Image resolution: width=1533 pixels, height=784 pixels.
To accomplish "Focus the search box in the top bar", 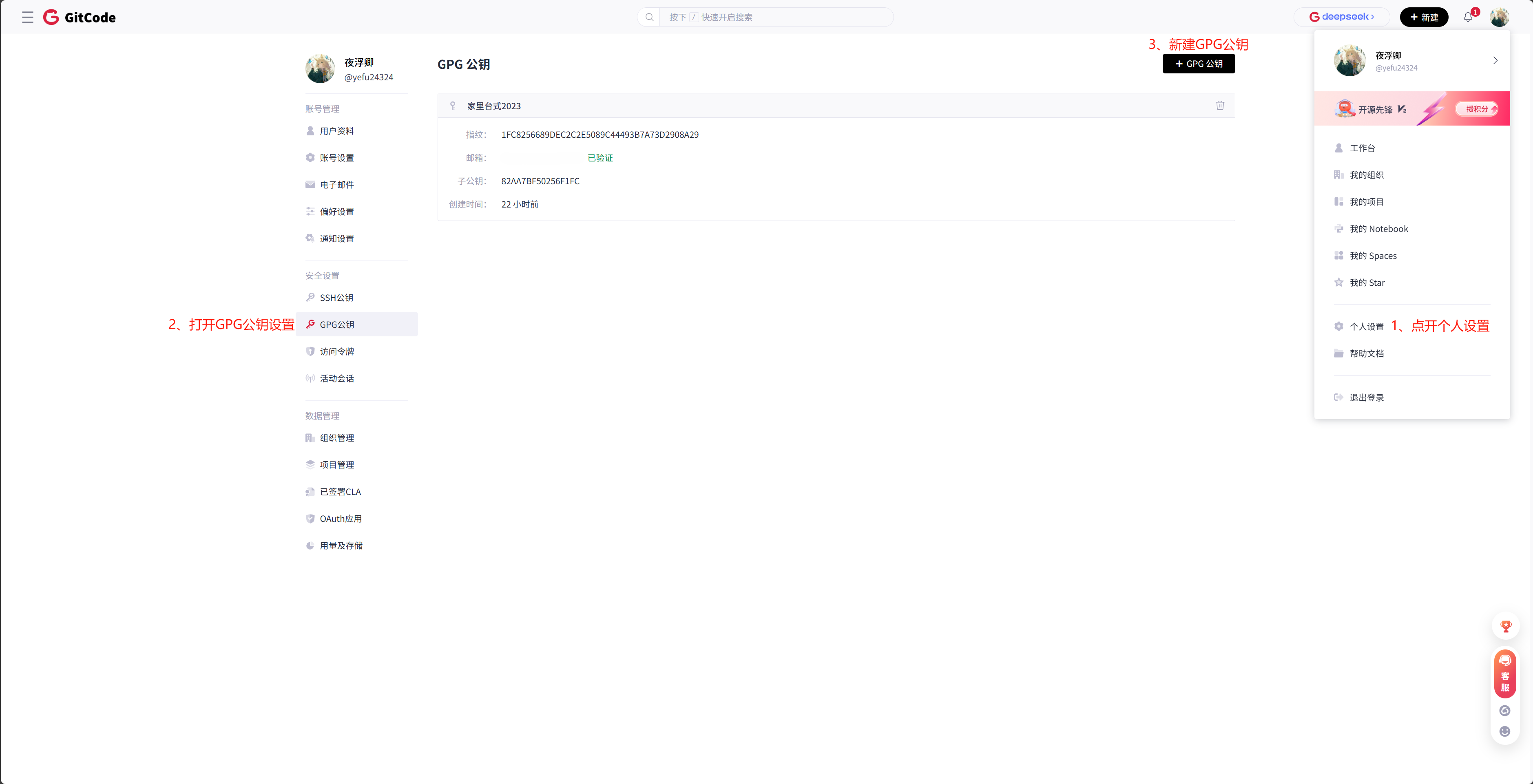I will point(774,17).
